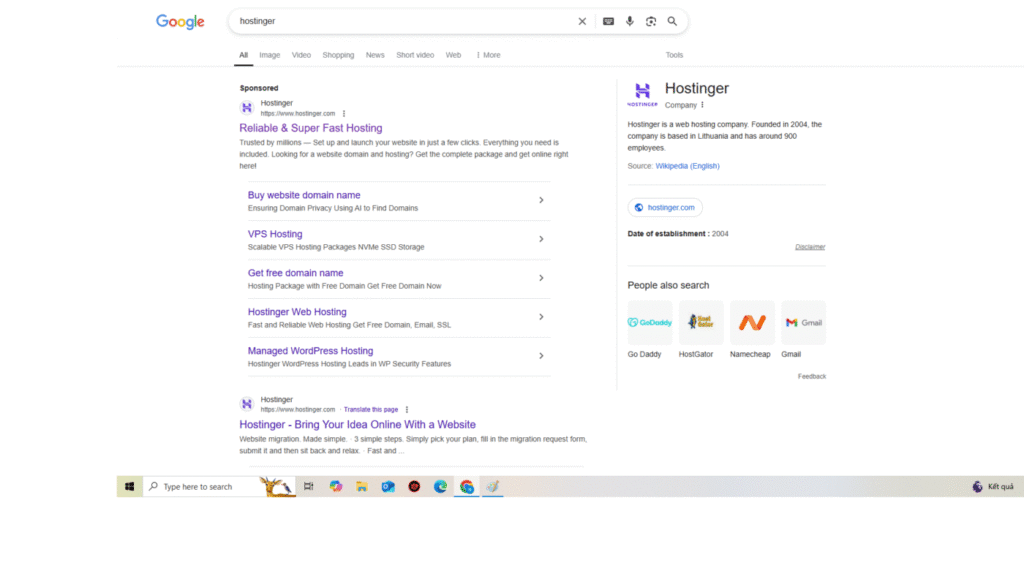Expand the Get free domain name sitelink arrow

coord(541,278)
